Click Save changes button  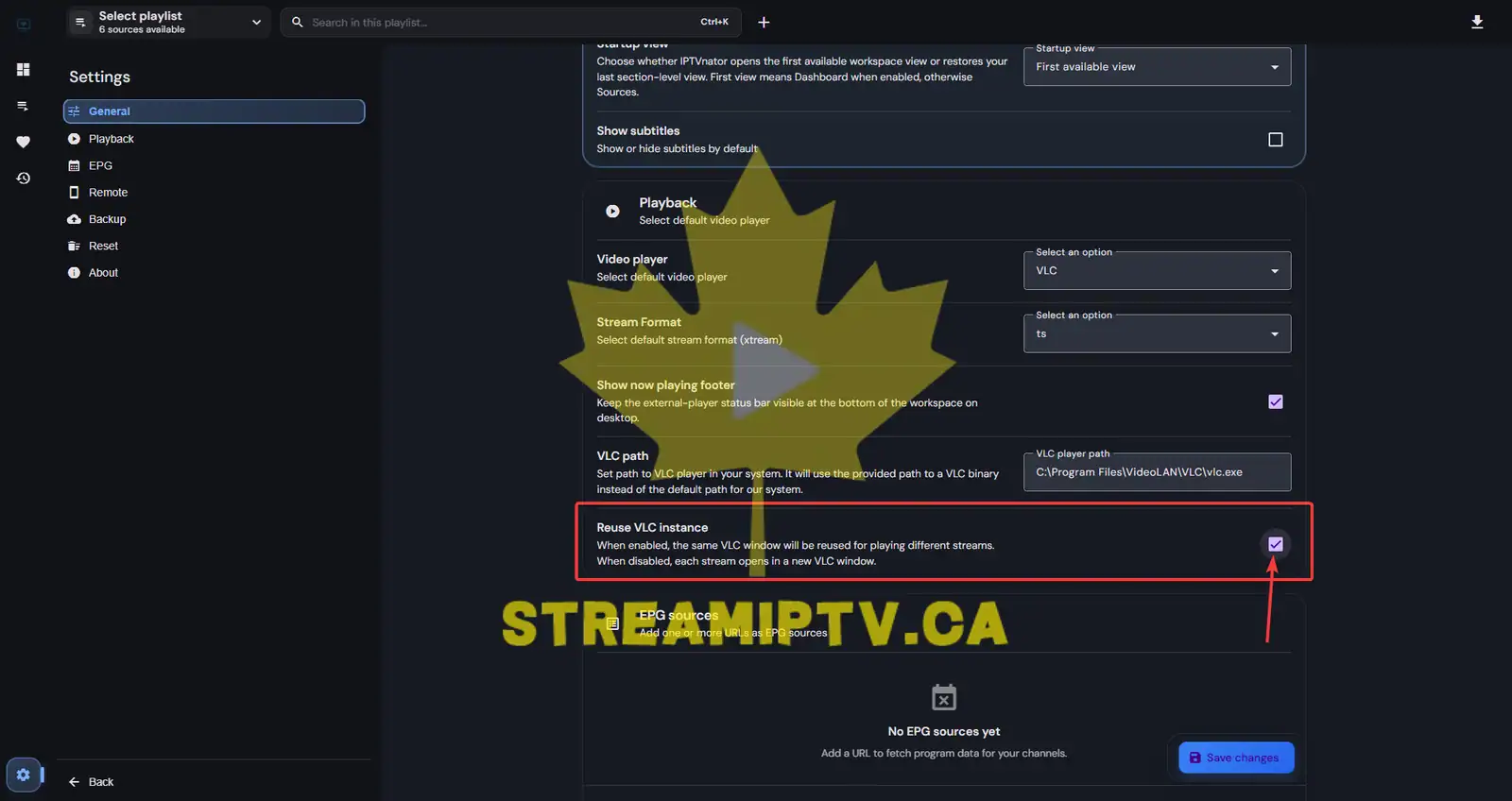pos(1236,758)
